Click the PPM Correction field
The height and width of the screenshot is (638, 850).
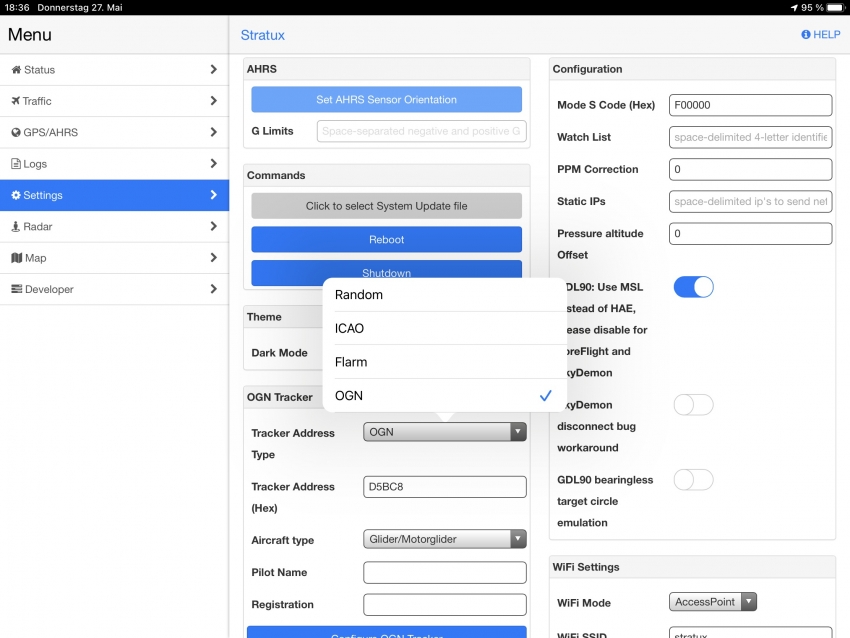click(750, 169)
